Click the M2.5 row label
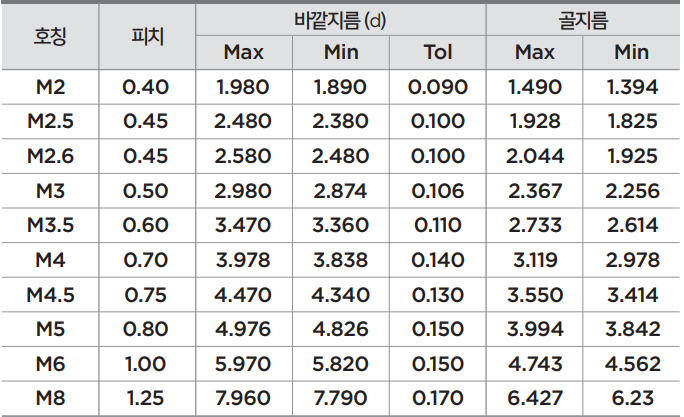This screenshot has width=684, height=417. pos(51,121)
